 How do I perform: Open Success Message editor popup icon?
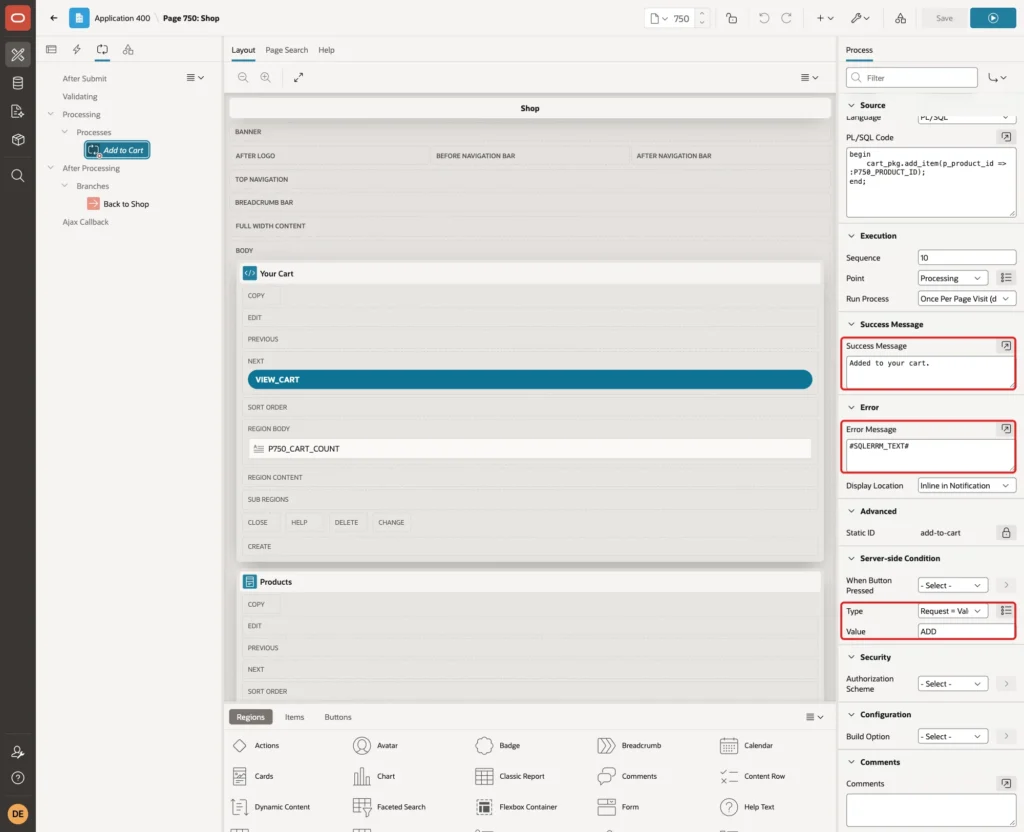1006,345
